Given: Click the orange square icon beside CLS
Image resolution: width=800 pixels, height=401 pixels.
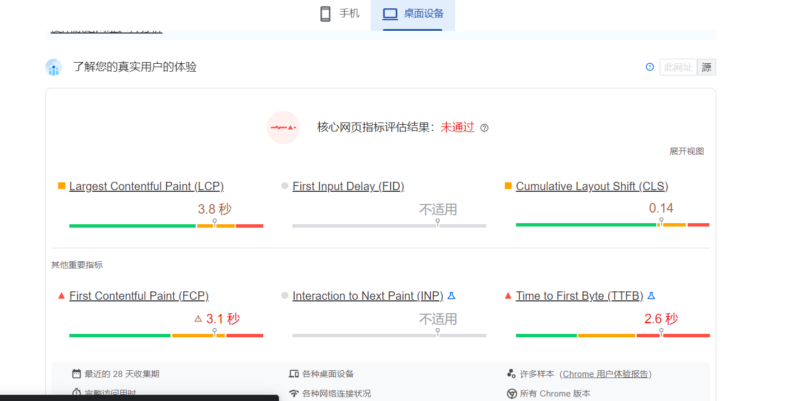Looking at the screenshot, I should pyautogui.click(x=508, y=186).
